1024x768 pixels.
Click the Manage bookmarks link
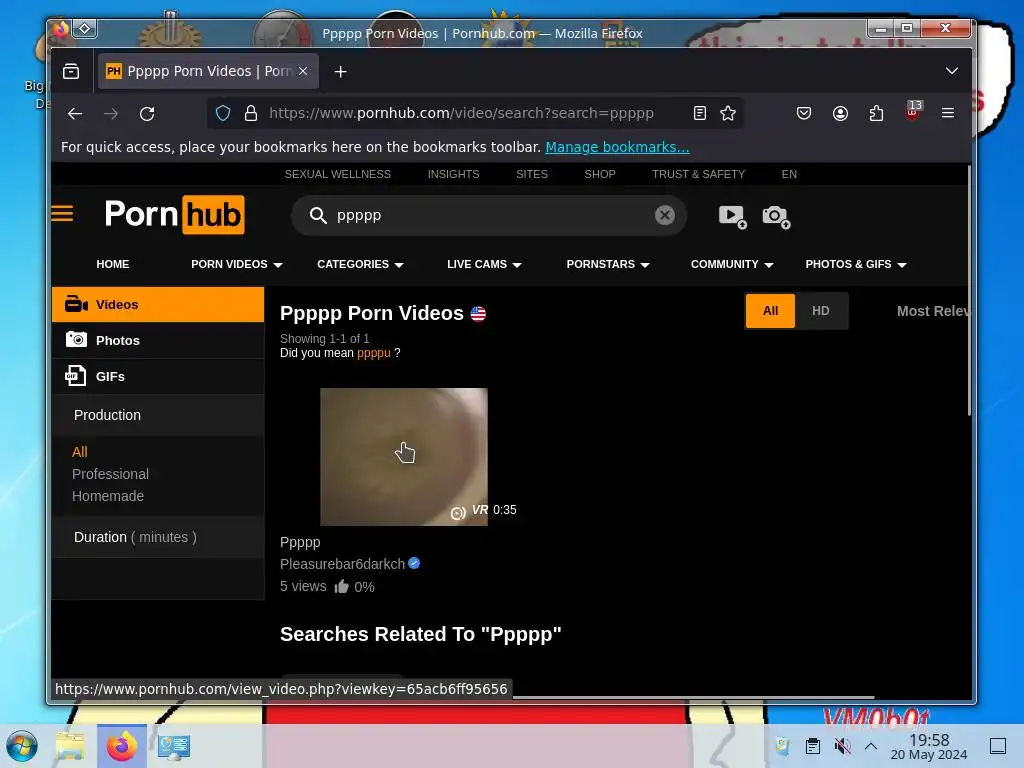[617, 147]
